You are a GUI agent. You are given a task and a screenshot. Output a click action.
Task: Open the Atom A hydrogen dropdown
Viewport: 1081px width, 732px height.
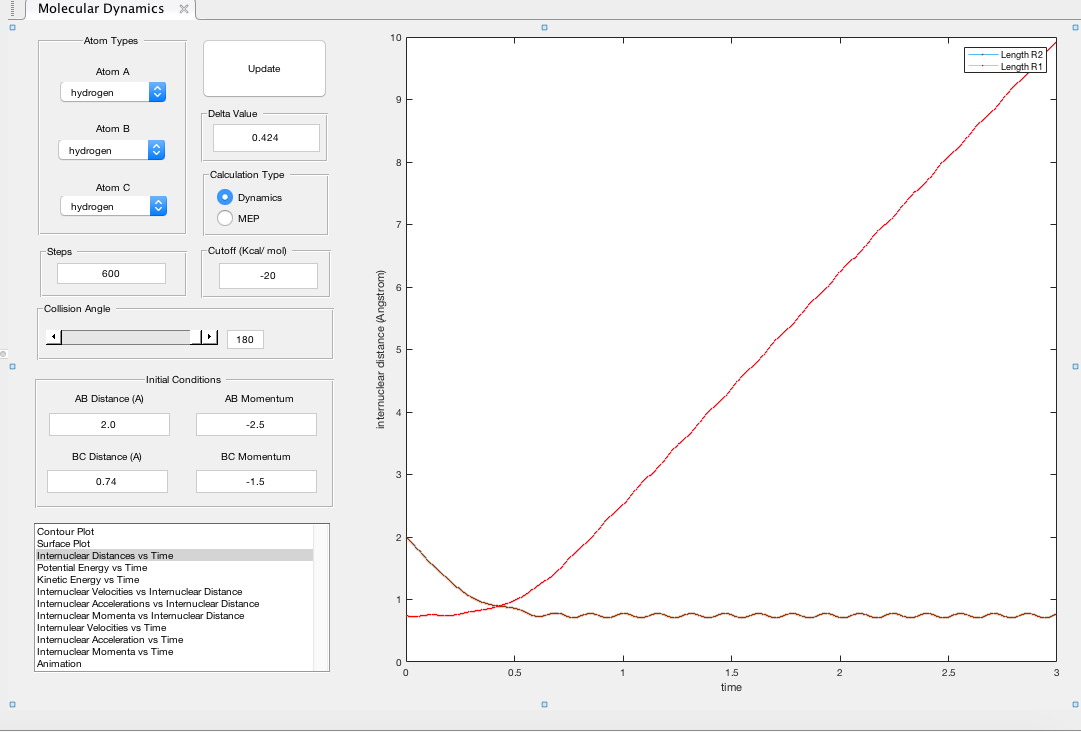click(x=113, y=92)
